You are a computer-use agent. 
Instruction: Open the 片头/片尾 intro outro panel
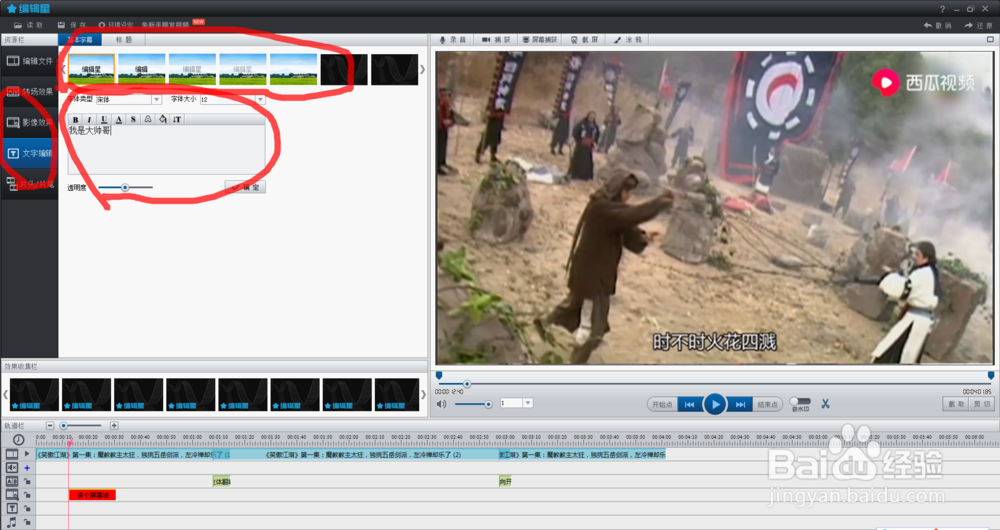[x=29, y=184]
